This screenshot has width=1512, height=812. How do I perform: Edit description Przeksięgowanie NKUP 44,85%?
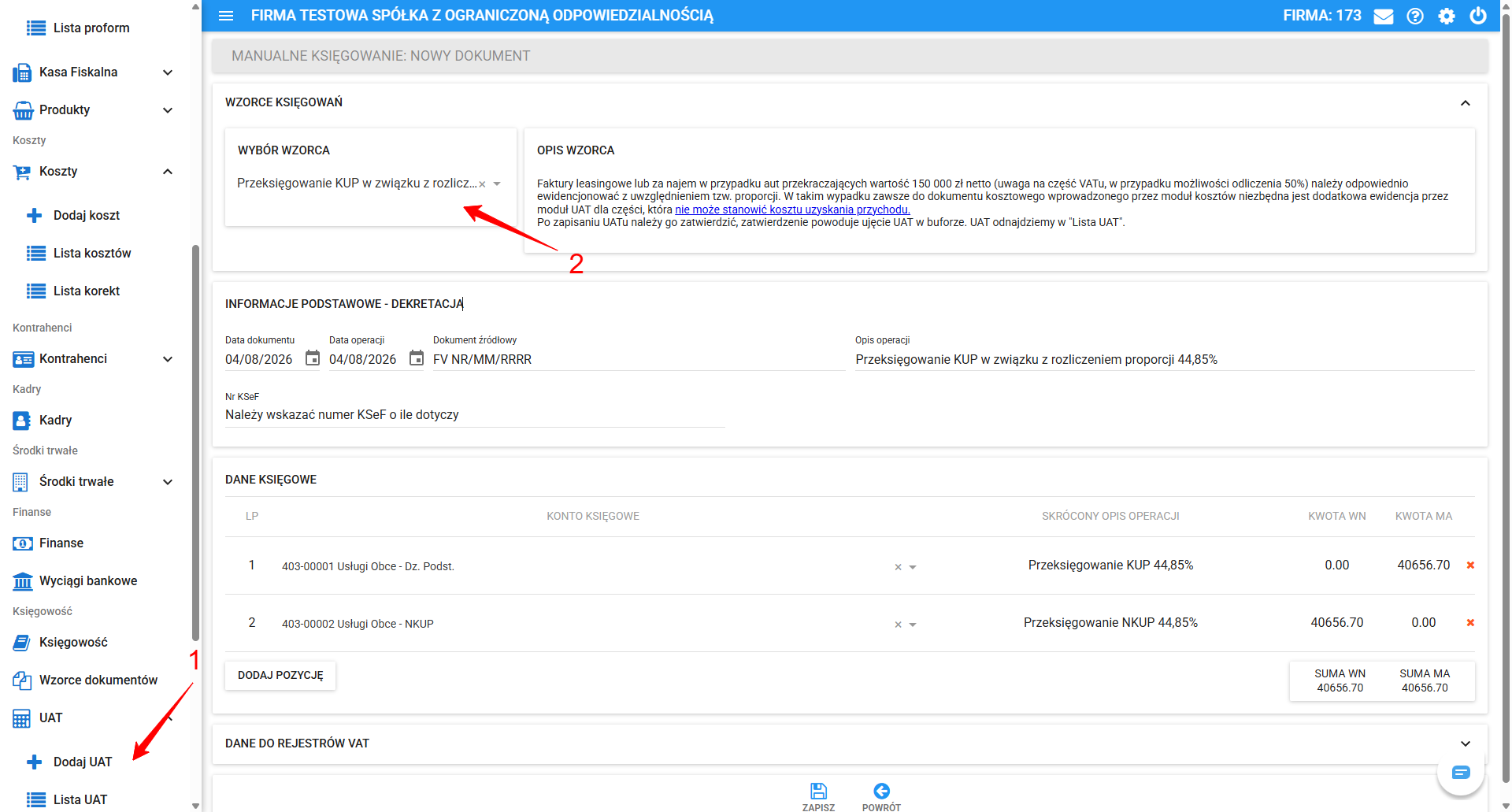(1110, 623)
